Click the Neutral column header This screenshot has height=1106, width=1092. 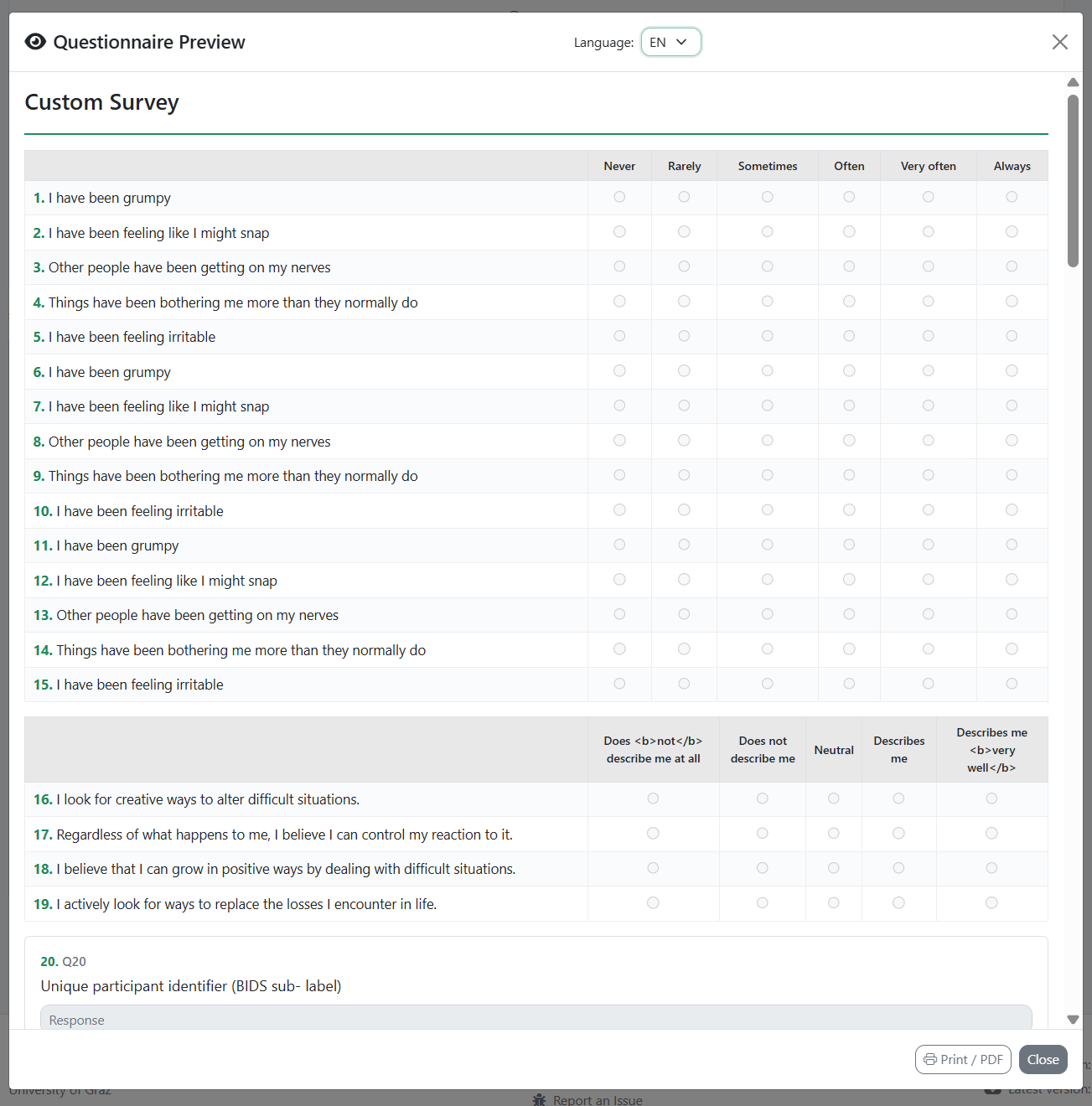[834, 750]
